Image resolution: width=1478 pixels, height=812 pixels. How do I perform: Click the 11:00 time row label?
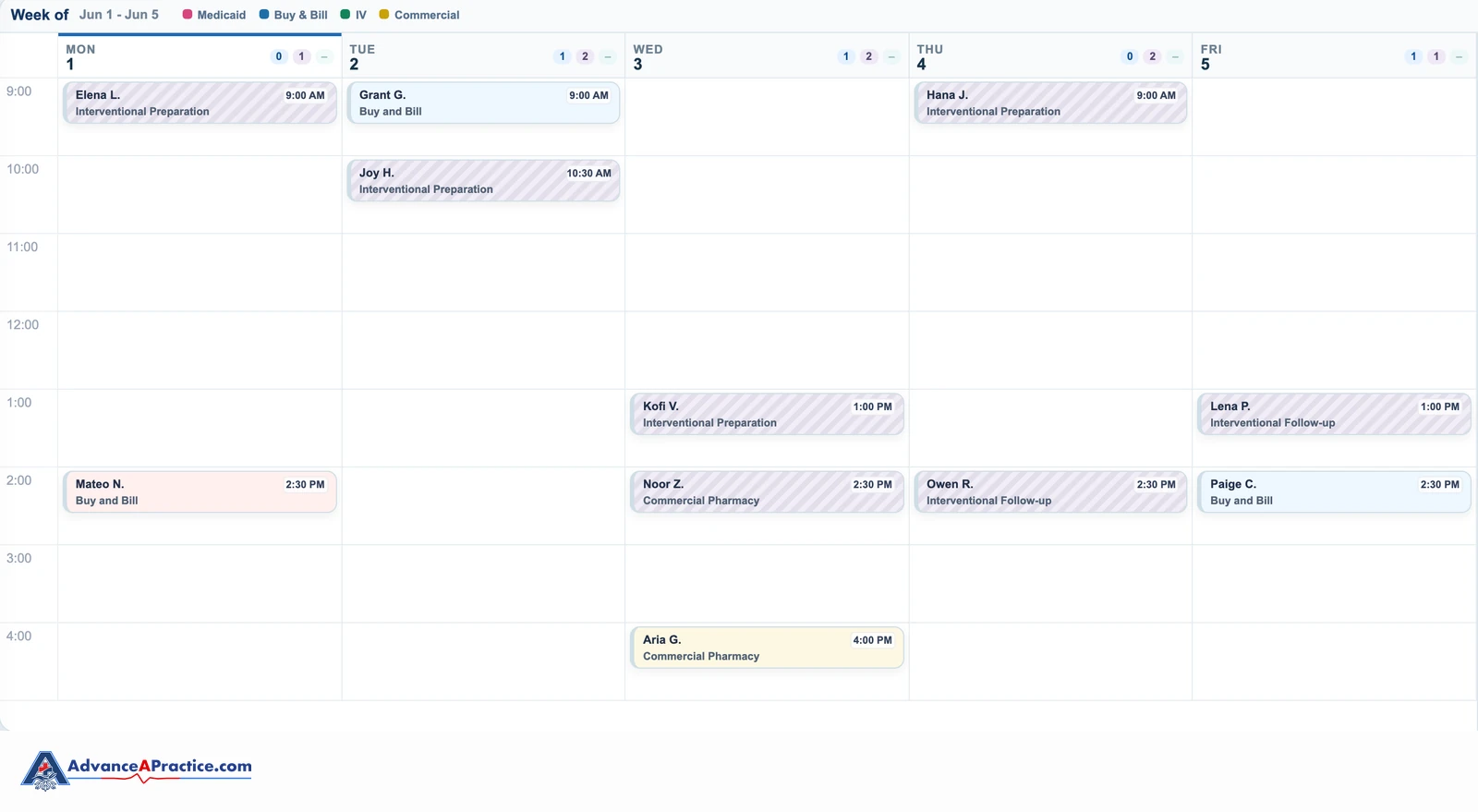tap(22, 247)
